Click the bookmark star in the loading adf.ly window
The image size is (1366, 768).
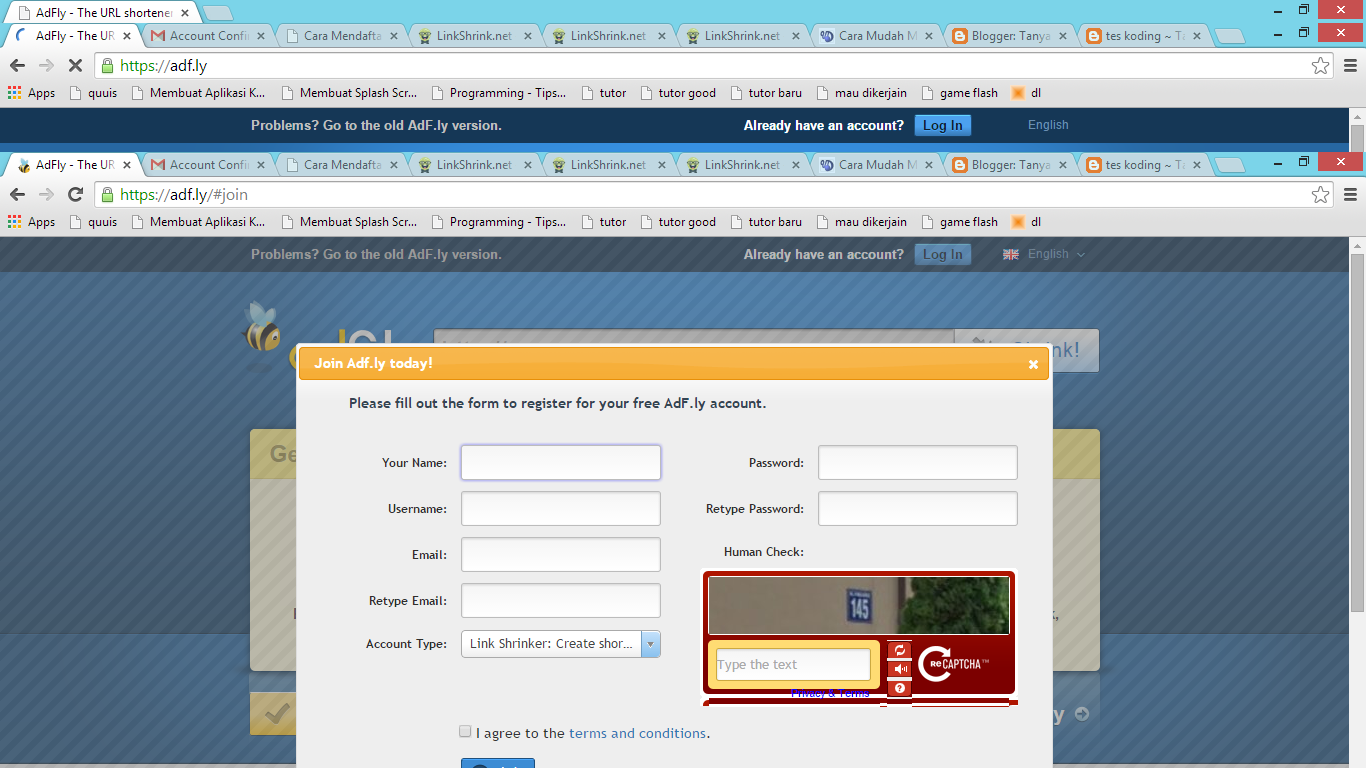coord(1321,65)
